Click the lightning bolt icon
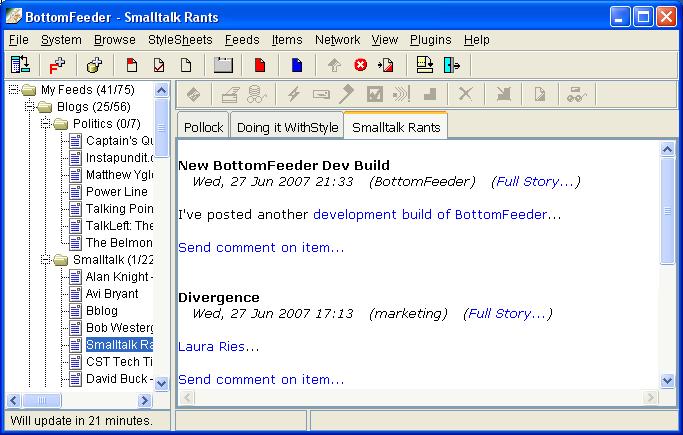683x435 pixels. click(294, 94)
